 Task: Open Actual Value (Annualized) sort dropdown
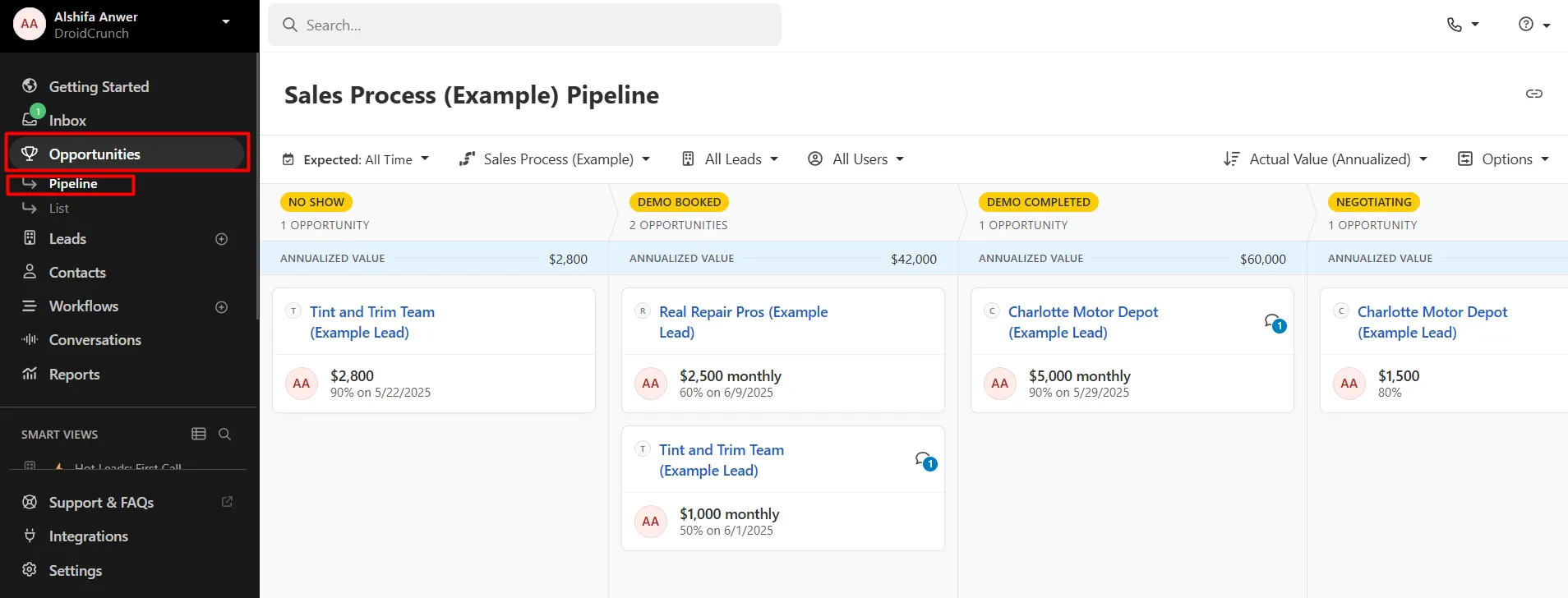coord(1326,159)
